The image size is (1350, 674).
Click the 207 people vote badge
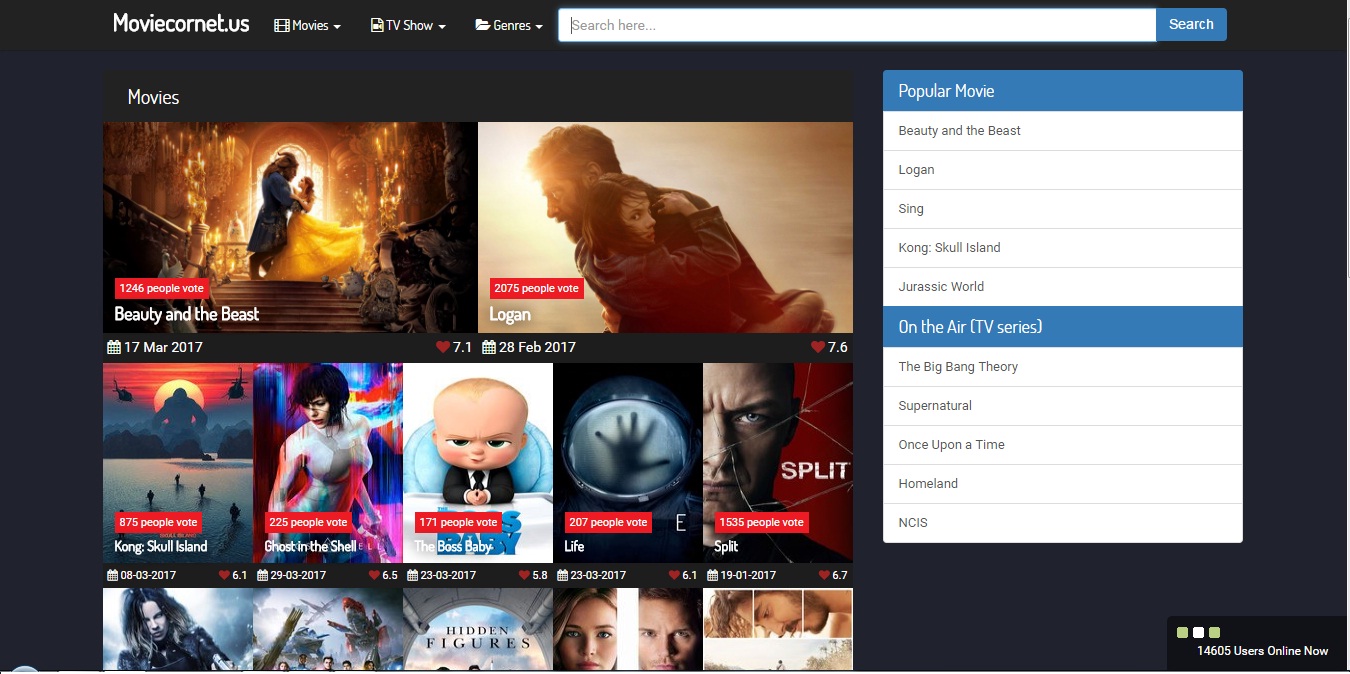(x=608, y=522)
